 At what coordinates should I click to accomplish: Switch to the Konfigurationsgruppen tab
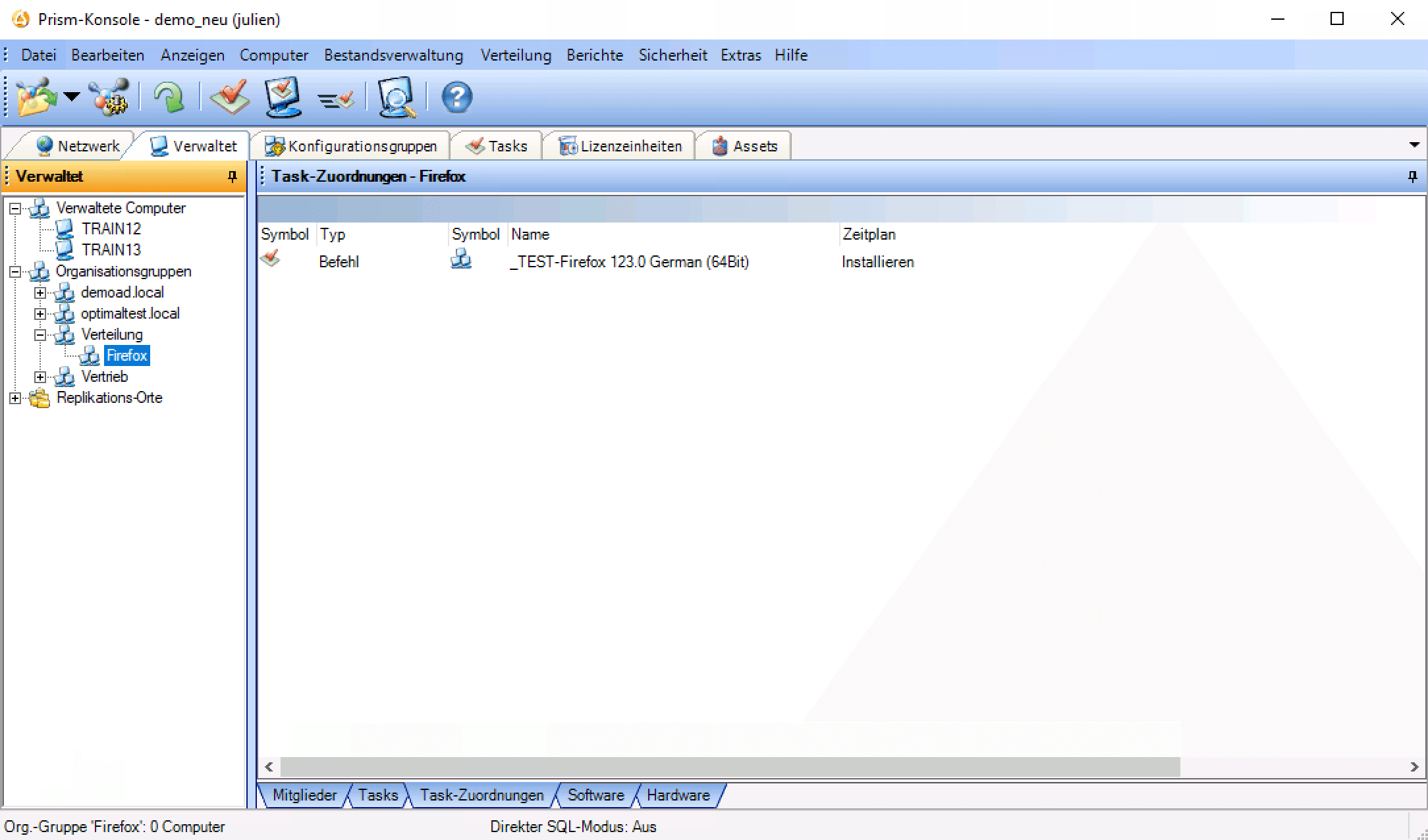click(352, 146)
